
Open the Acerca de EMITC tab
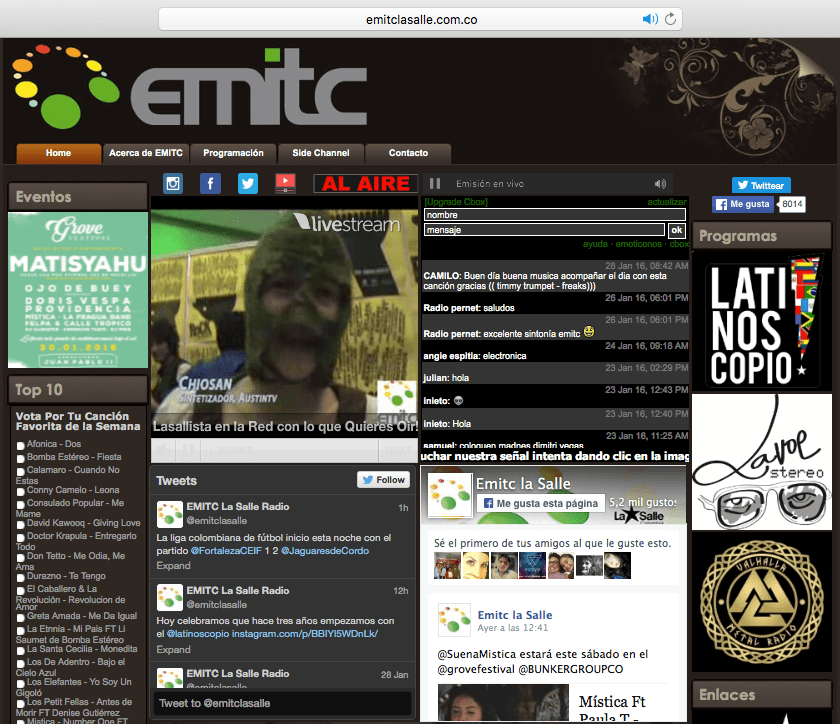tap(146, 153)
